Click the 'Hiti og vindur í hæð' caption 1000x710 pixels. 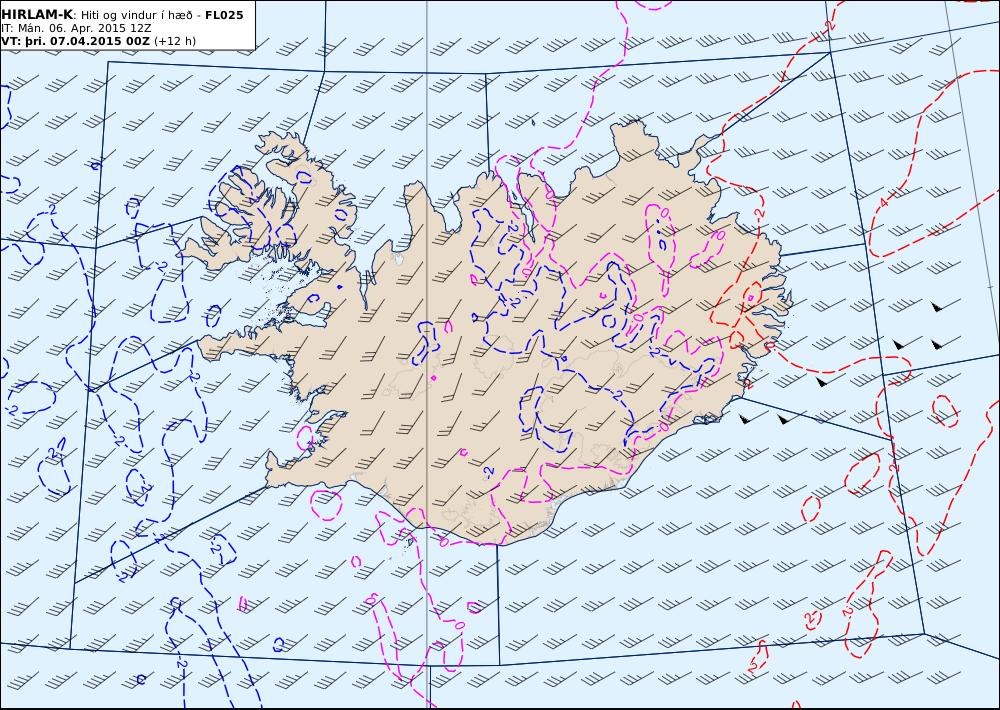click(x=135, y=15)
